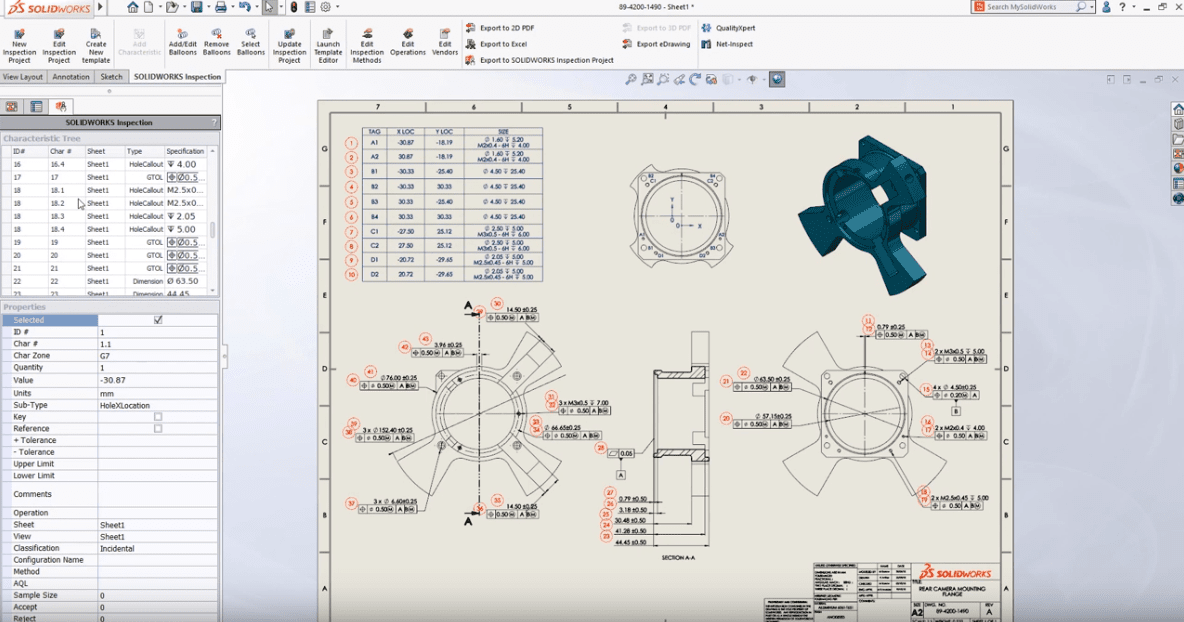The image size is (1184, 622).
Task: Open dropdown arrow next to Save icon
Action: (208, 7)
